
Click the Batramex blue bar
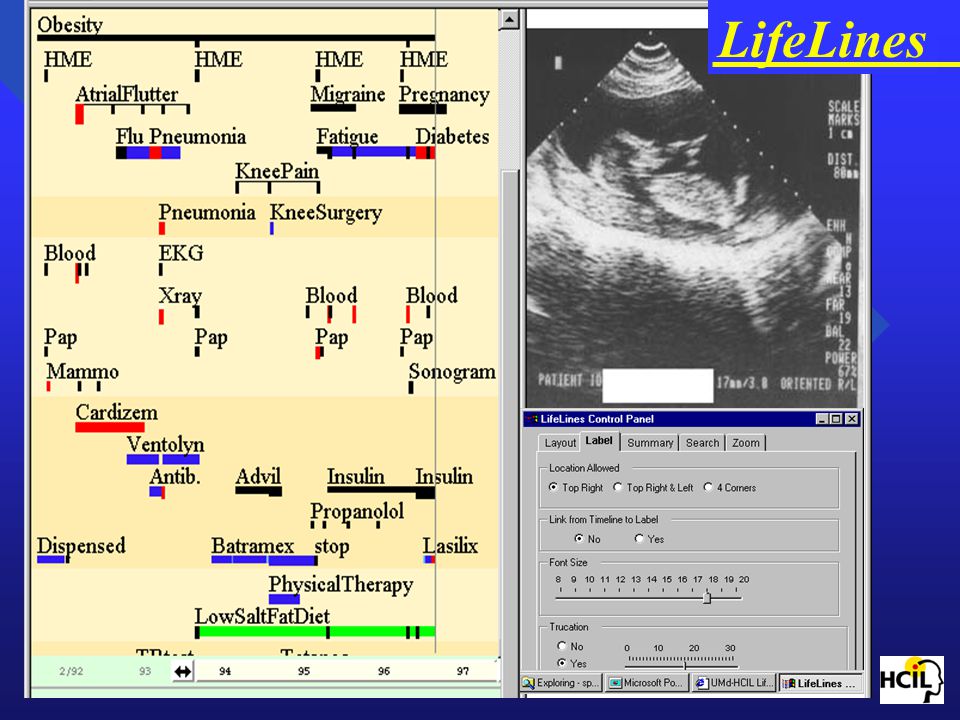coord(263,560)
